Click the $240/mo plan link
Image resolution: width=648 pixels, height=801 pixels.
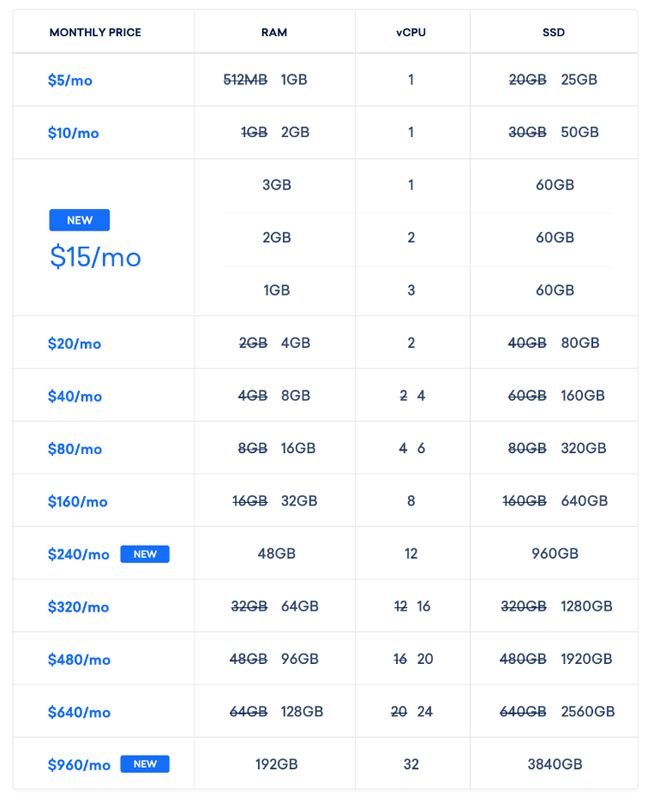click(78, 554)
